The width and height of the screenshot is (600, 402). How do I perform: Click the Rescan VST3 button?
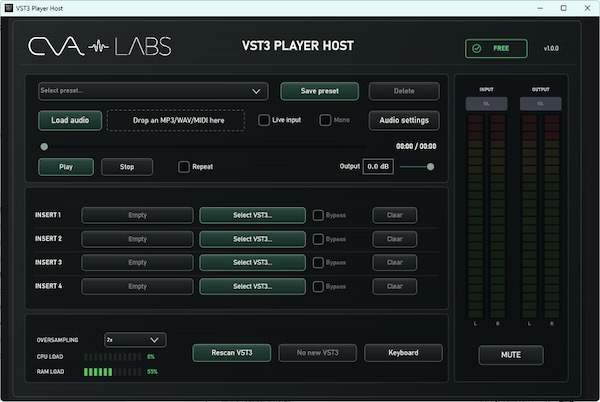coord(232,353)
